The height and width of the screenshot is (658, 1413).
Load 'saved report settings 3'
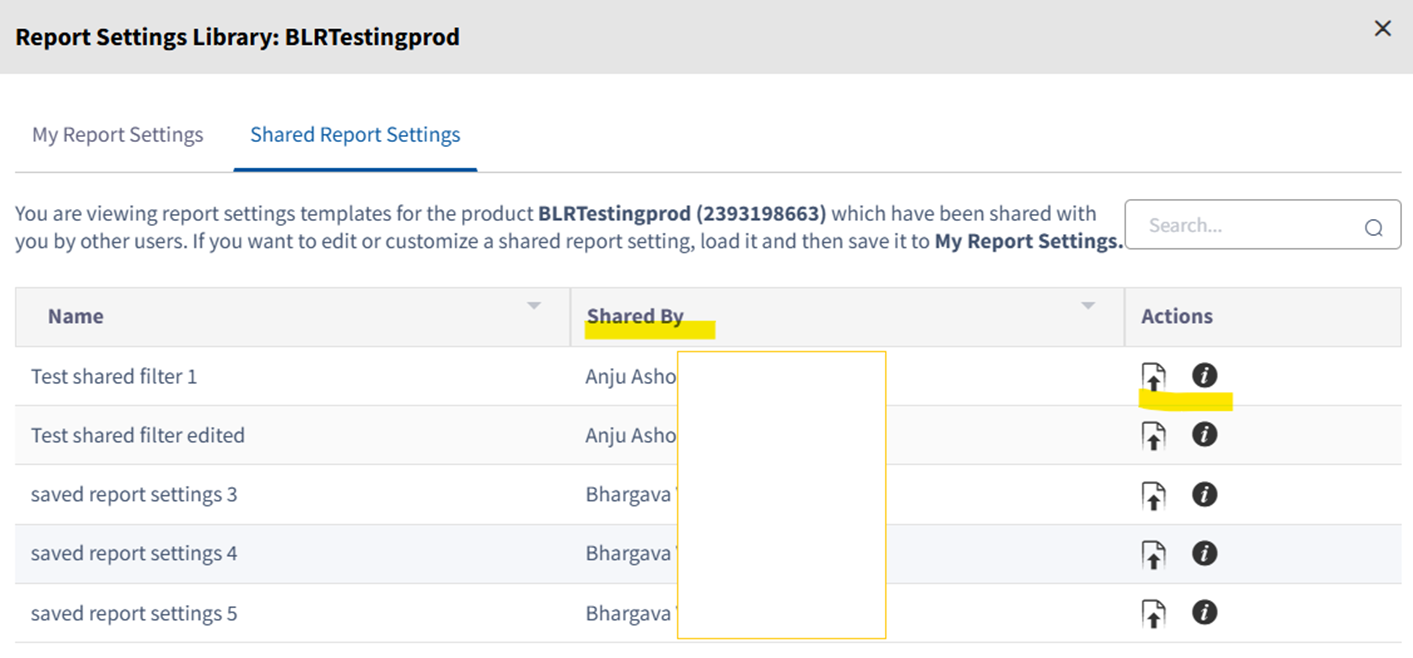point(1154,496)
